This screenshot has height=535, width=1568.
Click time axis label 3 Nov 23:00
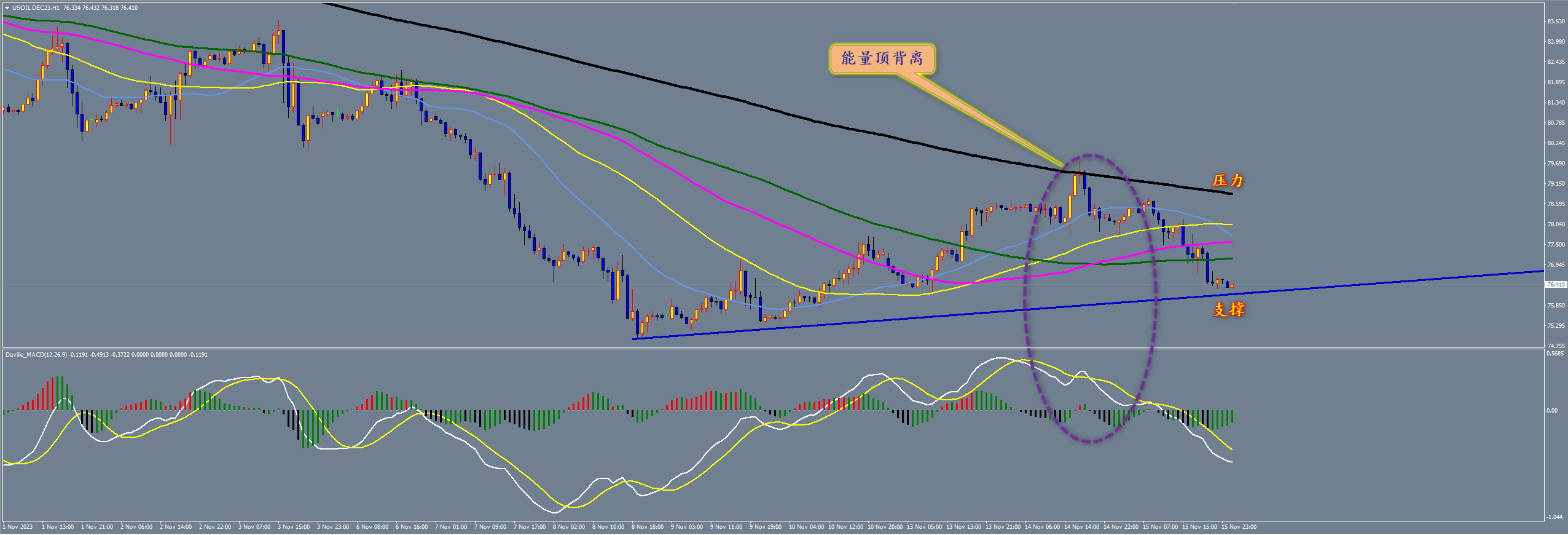[x=333, y=527]
